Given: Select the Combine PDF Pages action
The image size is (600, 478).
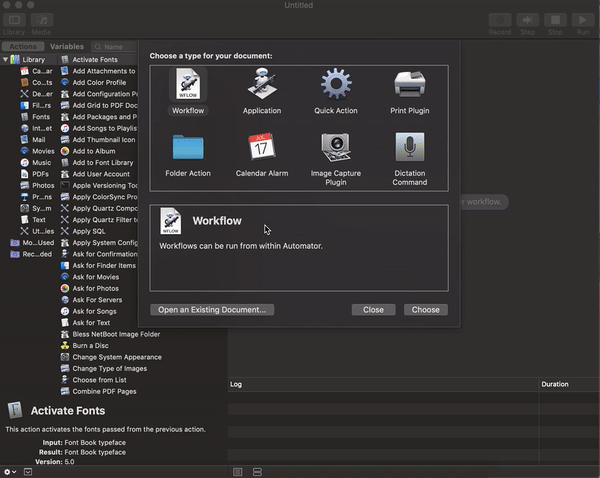Looking at the screenshot, I should point(104,392).
